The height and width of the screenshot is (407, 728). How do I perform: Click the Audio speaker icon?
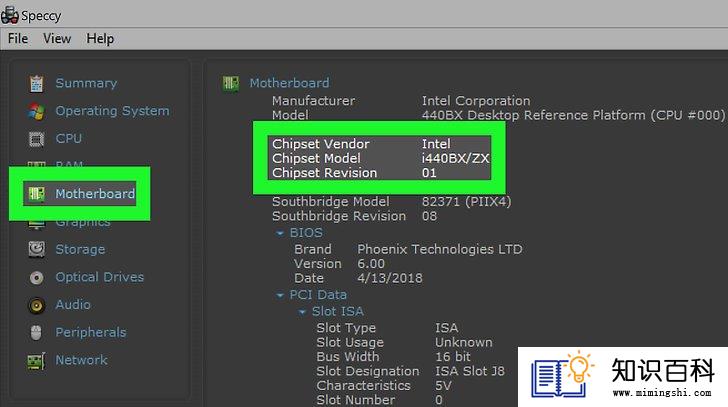(36, 305)
